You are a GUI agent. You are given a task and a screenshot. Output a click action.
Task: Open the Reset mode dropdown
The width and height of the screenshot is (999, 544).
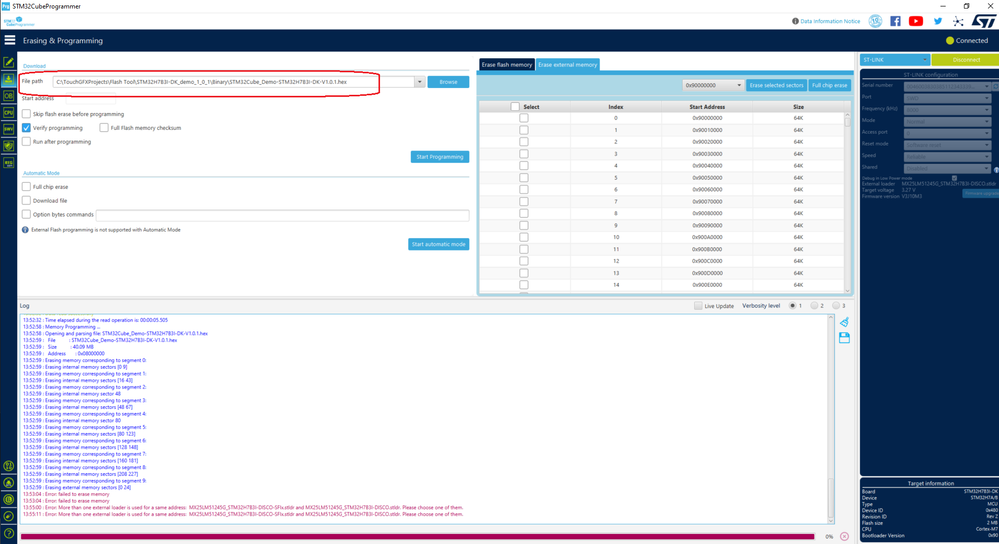tap(947, 144)
